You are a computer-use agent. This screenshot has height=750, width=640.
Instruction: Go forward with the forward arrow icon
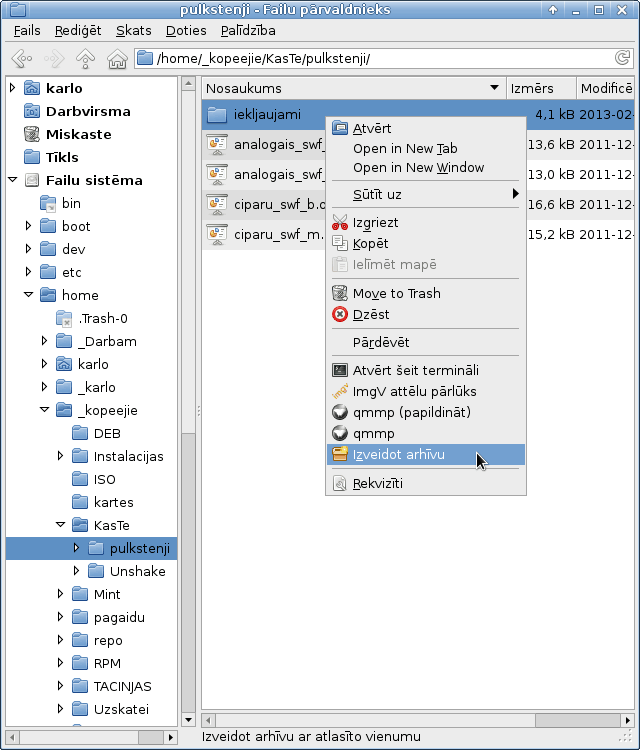(x=54, y=59)
